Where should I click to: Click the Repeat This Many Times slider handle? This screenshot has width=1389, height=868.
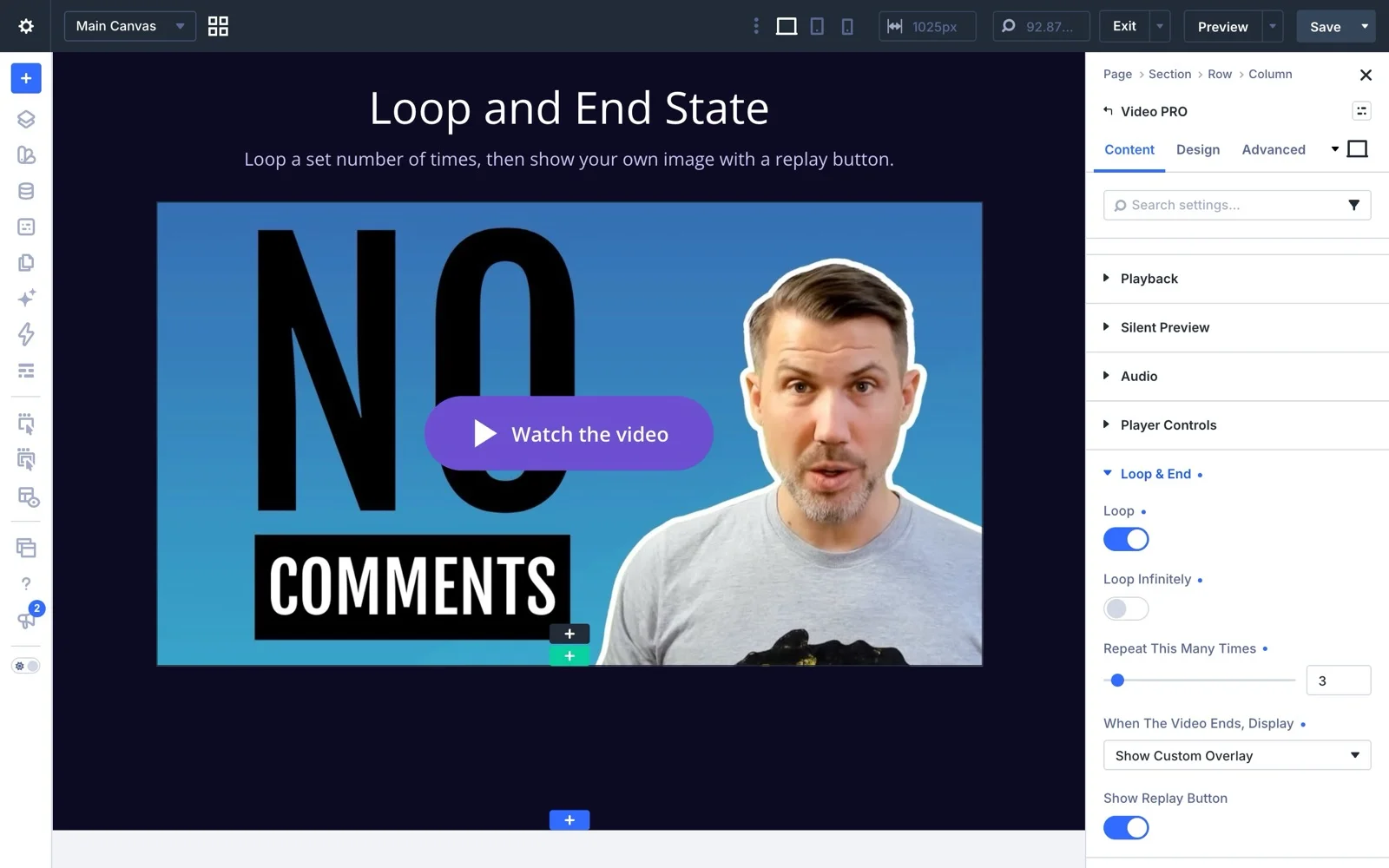click(x=1118, y=681)
